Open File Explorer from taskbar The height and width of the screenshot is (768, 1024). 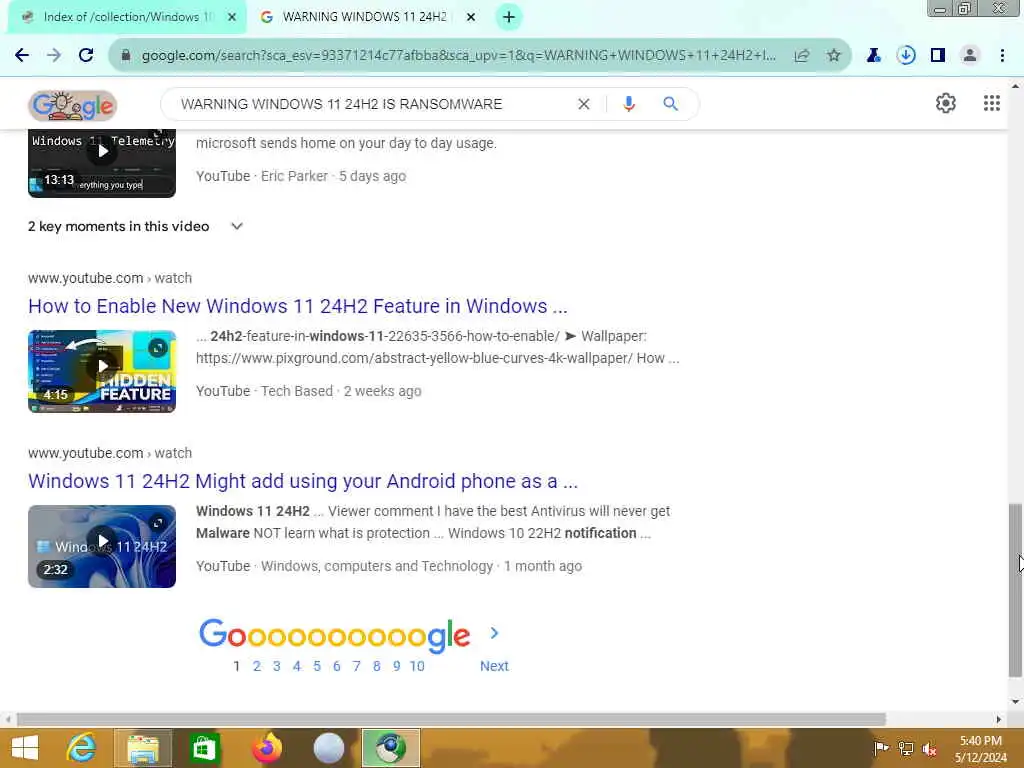(143, 748)
